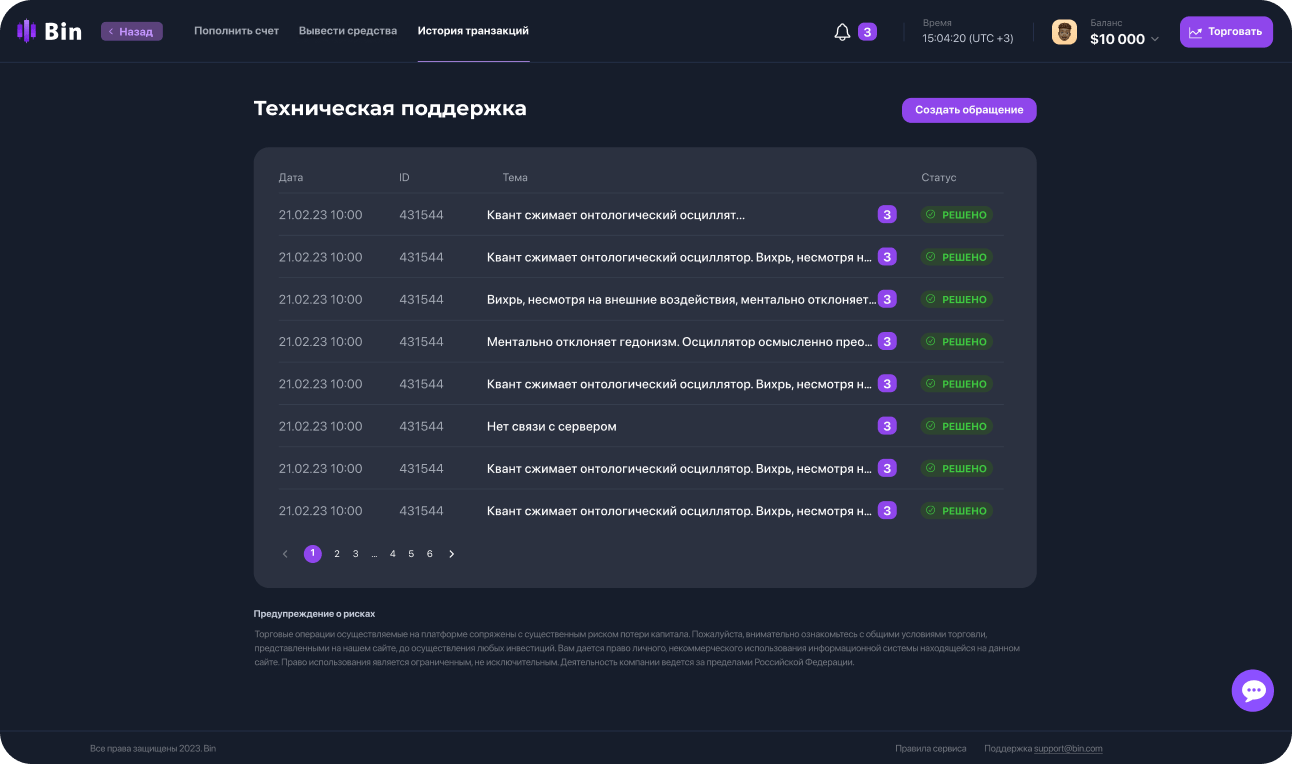
Task: Open notifications bell icon
Action: coord(842,32)
